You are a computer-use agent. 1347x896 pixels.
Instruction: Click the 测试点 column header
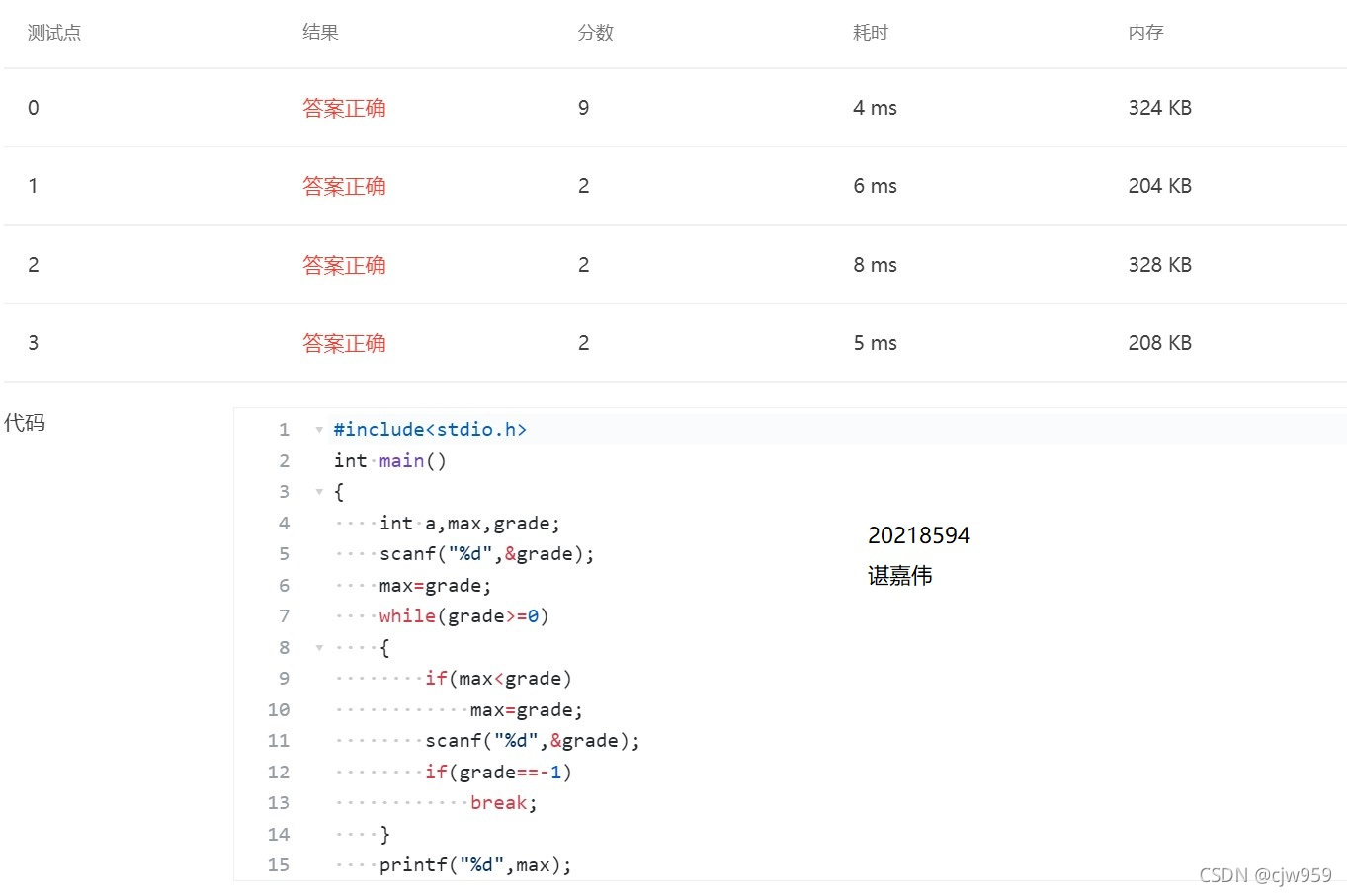pos(54,33)
